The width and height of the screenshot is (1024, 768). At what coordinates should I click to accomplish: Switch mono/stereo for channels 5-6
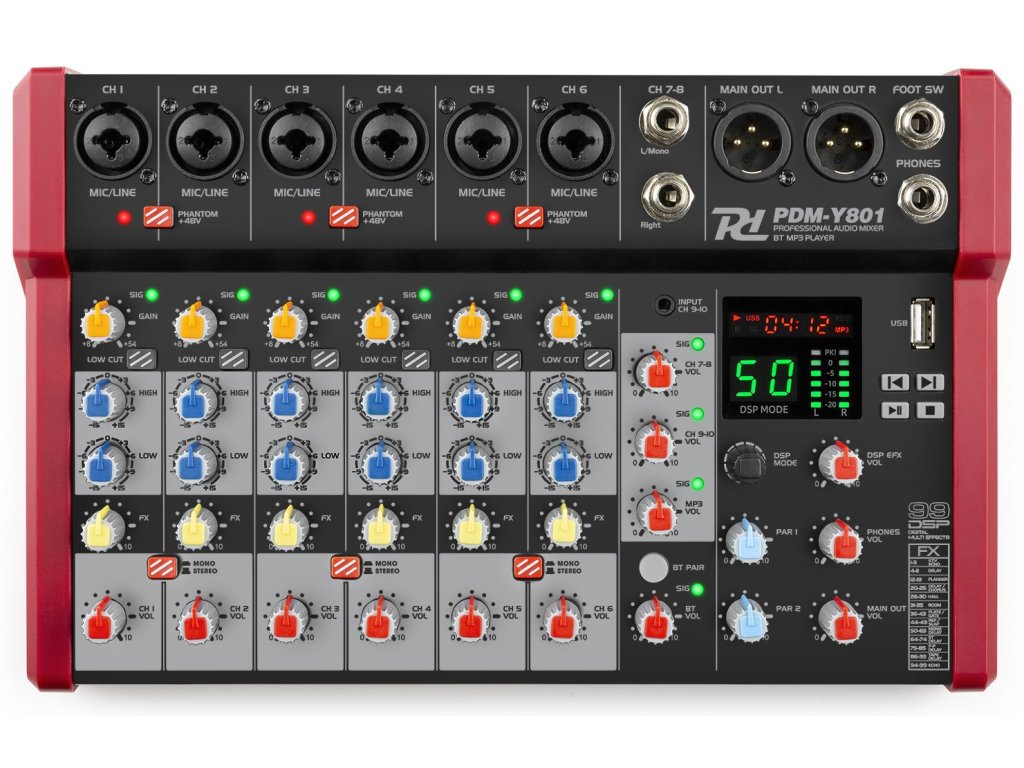pyautogui.click(x=527, y=566)
